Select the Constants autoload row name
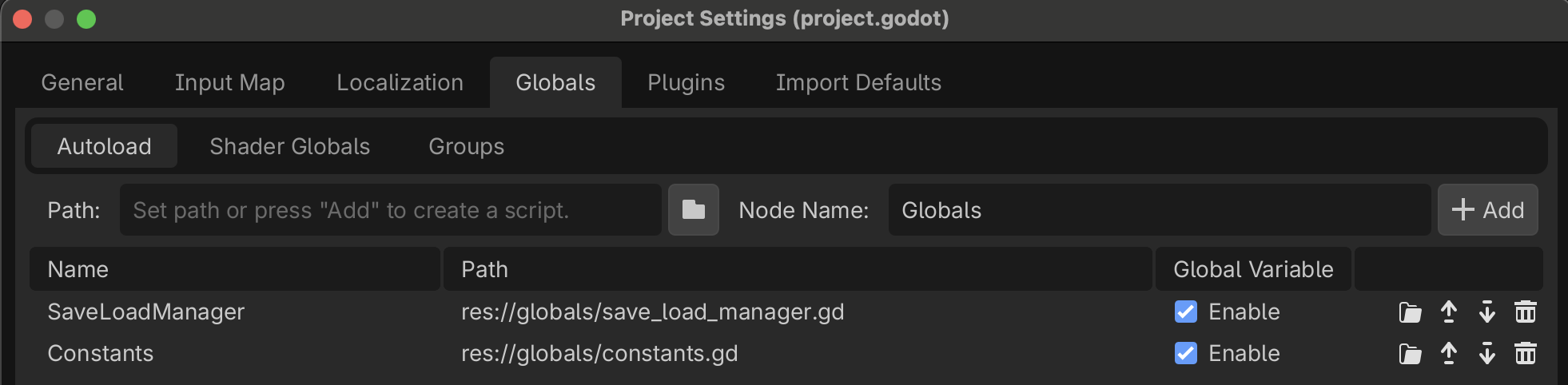 point(101,353)
